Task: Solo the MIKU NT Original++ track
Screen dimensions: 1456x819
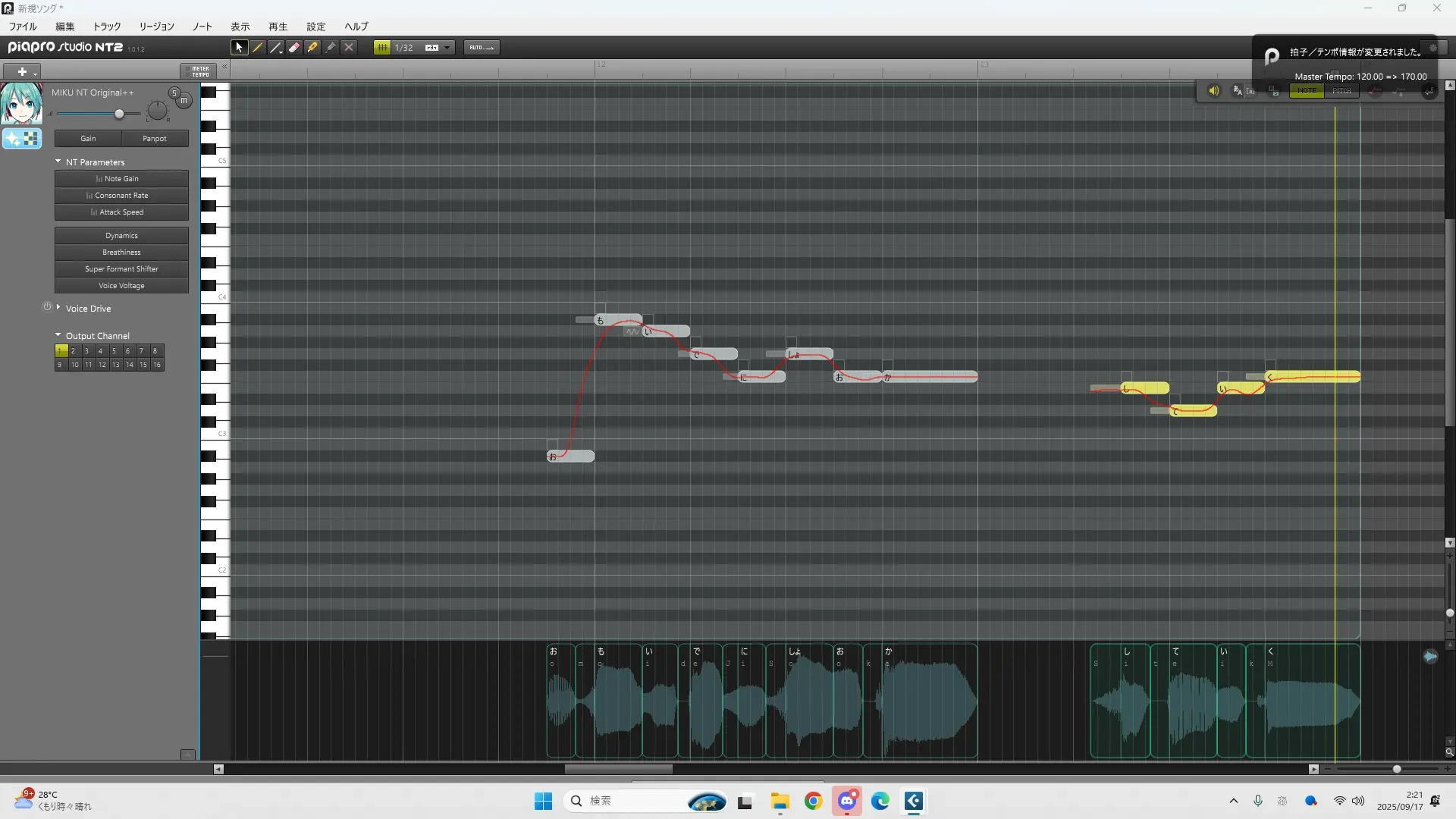Action: click(174, 93)
